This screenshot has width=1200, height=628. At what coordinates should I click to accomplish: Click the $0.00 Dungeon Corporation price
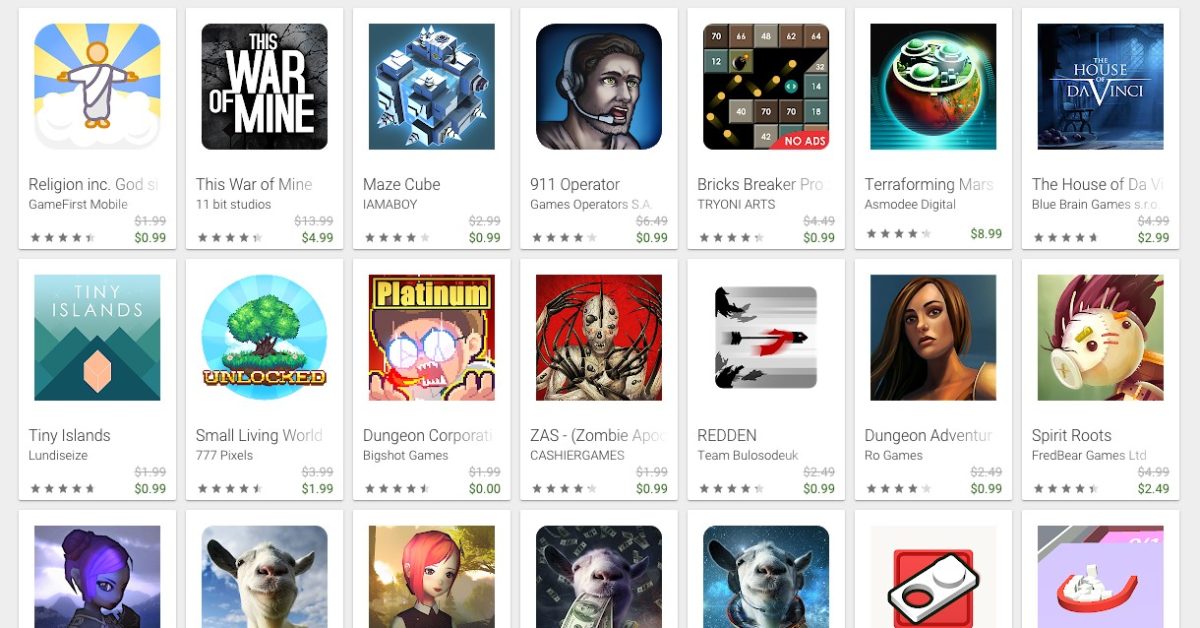(484, 489)
